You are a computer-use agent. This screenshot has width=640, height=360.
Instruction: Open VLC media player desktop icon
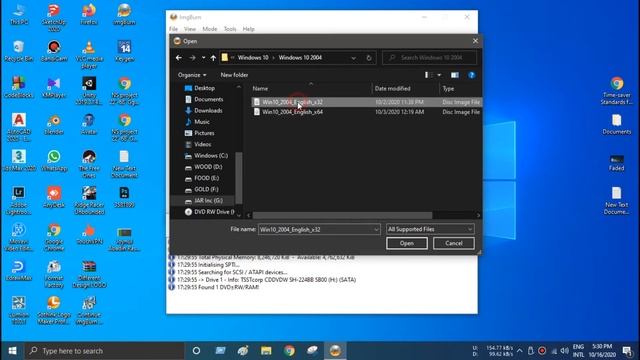(x=89, y=54)
